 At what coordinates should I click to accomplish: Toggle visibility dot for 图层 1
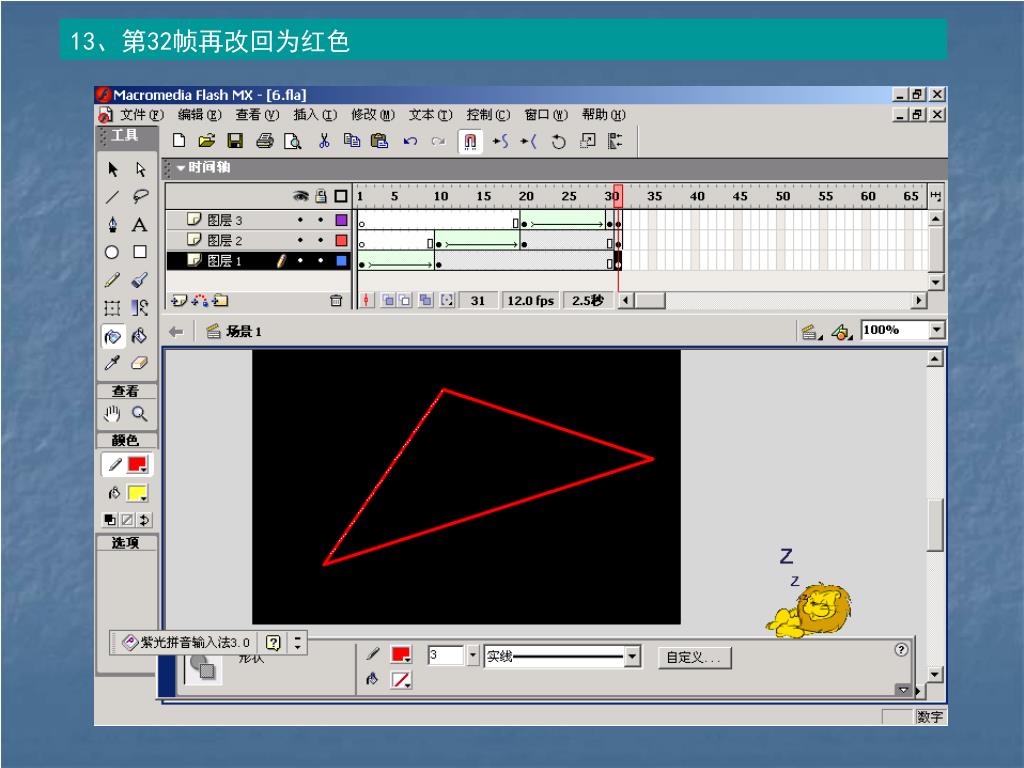[x=300, y=261]
